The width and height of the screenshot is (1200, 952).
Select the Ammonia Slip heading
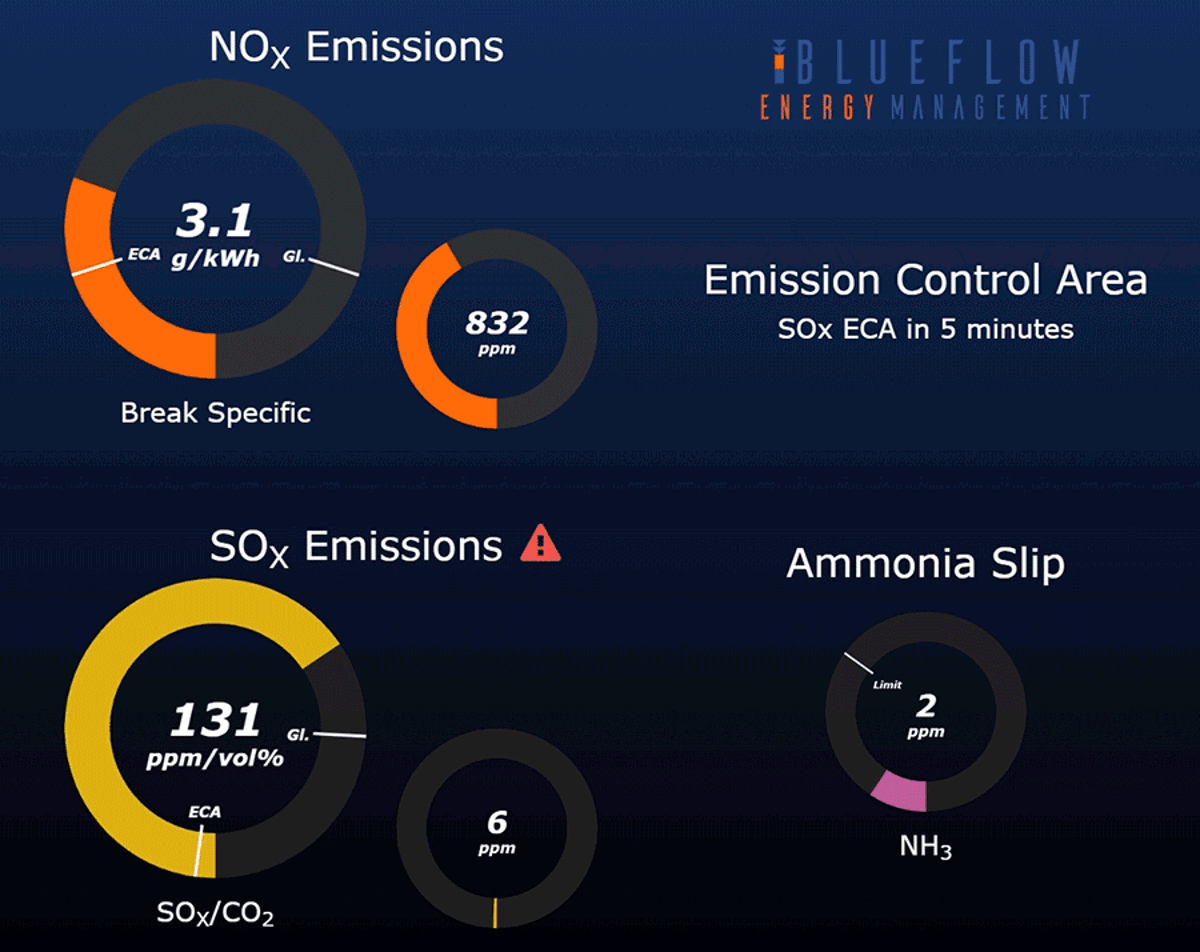tap(925, 564)
